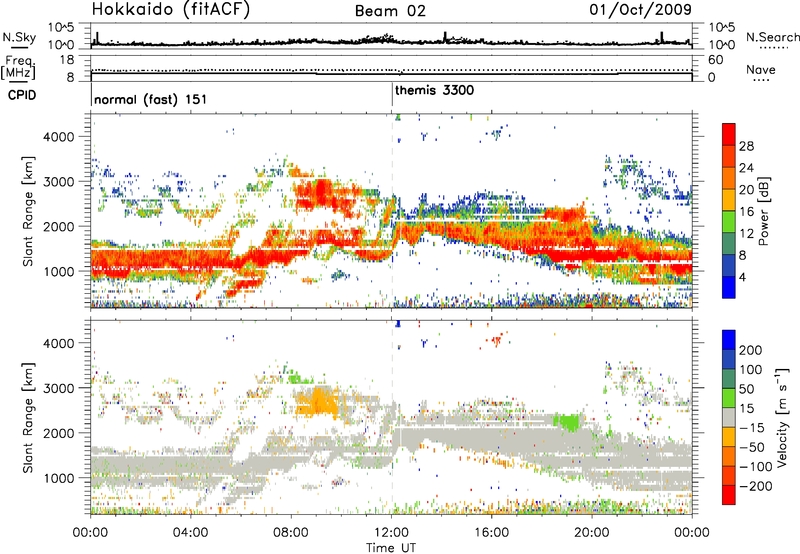Pick the bright blue bottom Power colorbar band
Image resolution: width=800 pixels, height=554 pixels.
(729, 288)
